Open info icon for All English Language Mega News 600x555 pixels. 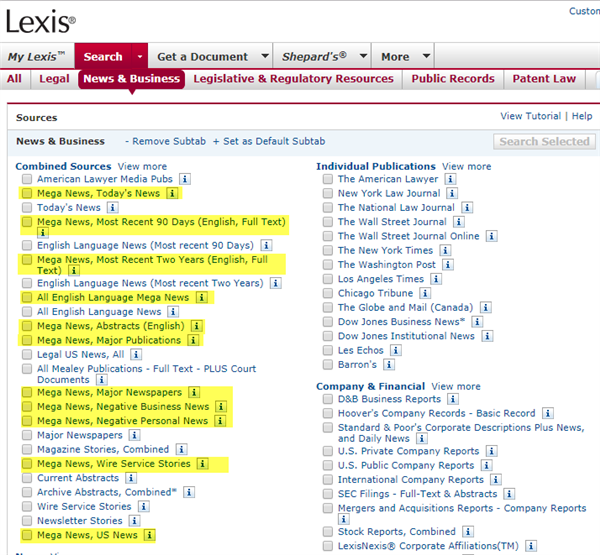click(202, 297)
